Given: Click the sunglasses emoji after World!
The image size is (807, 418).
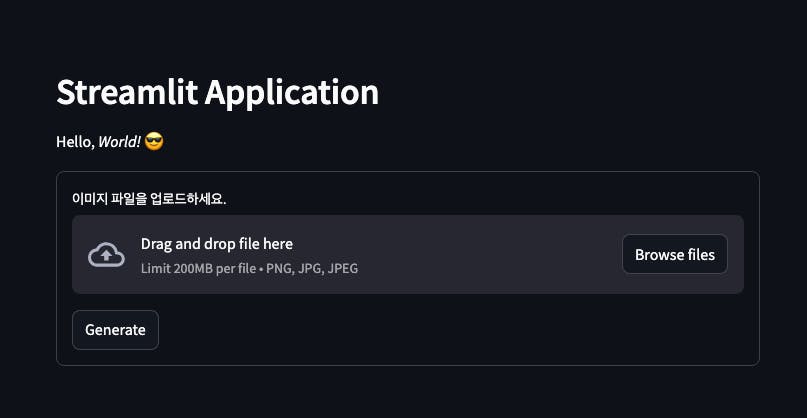Looking at the screenshot, I should (x=154, y=141).
